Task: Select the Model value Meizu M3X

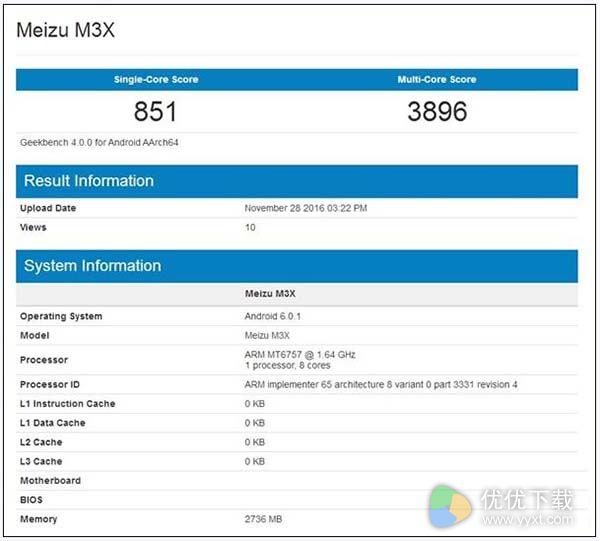Action: [267, 336]
